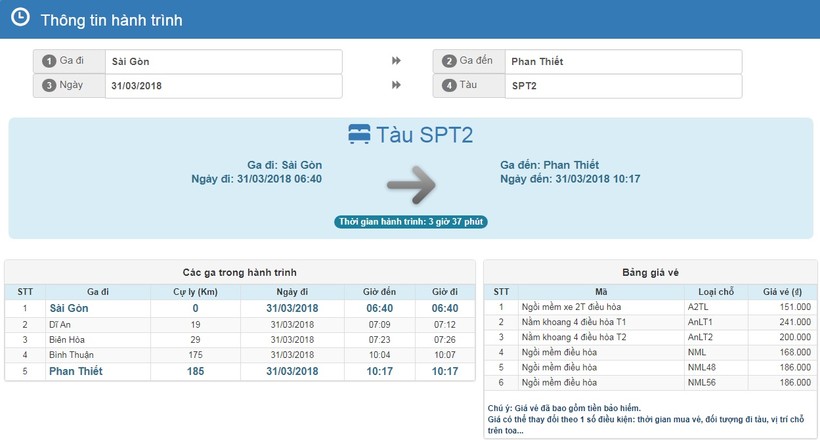Click the travel time badge 3 giờ 37 phút
820x440 pixels.
click(x=411, y=221)
